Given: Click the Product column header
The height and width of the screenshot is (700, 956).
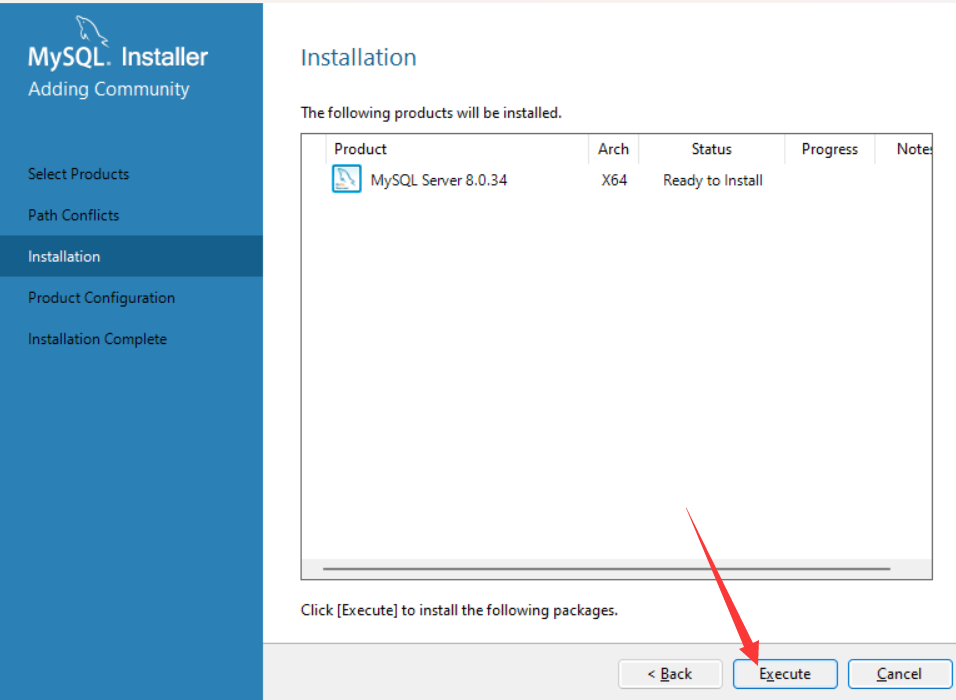Looking at the screenshot, I should click(x=457, y=149).
